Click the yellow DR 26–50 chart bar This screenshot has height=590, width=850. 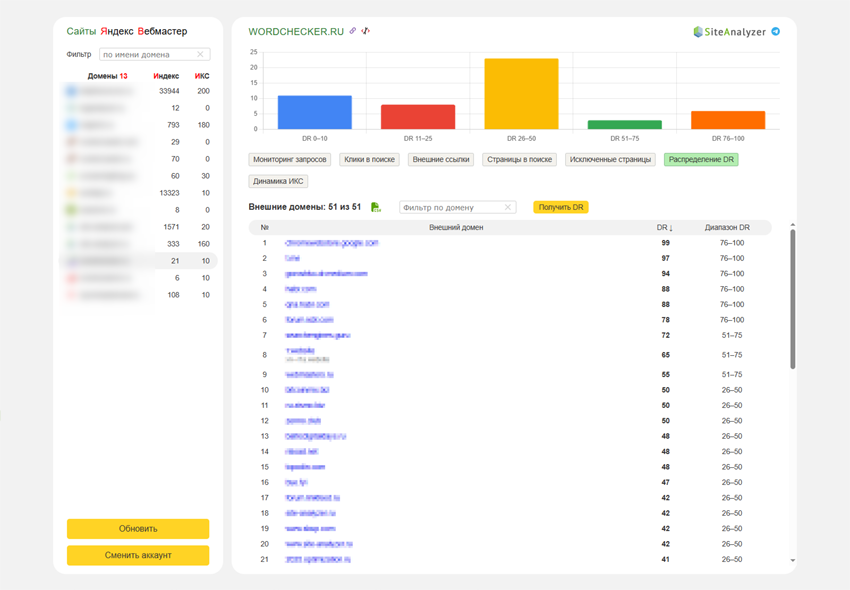click(521, 93)
